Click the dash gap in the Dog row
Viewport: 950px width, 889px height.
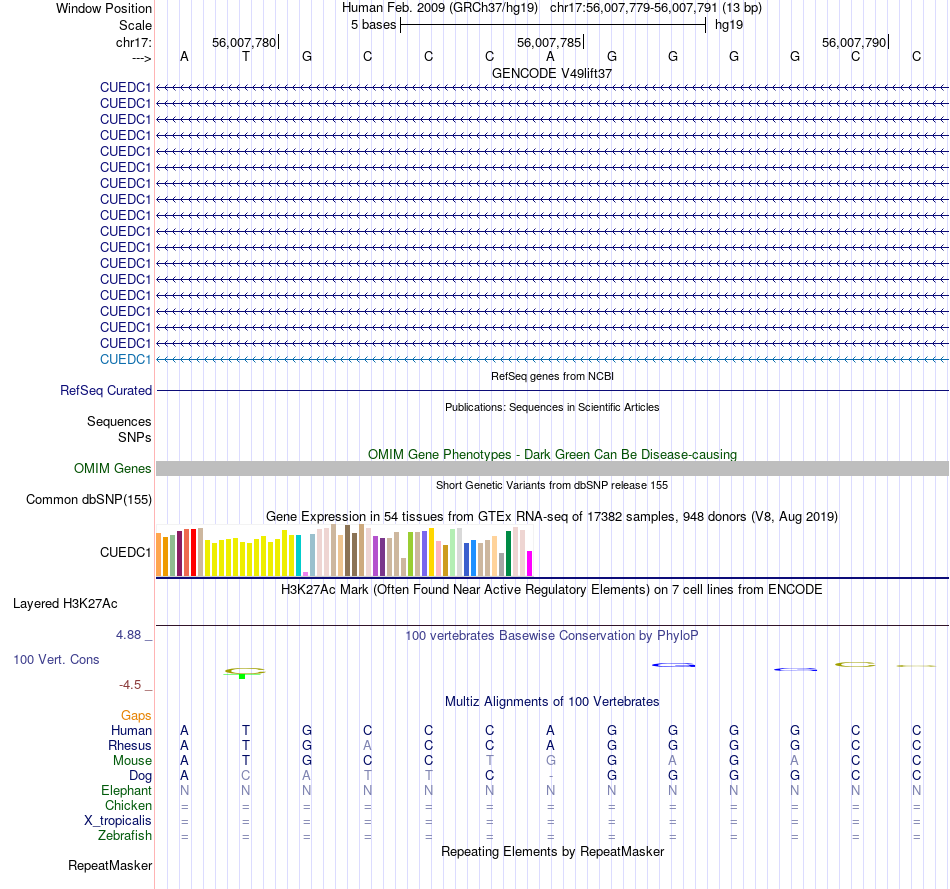point(550,776)
